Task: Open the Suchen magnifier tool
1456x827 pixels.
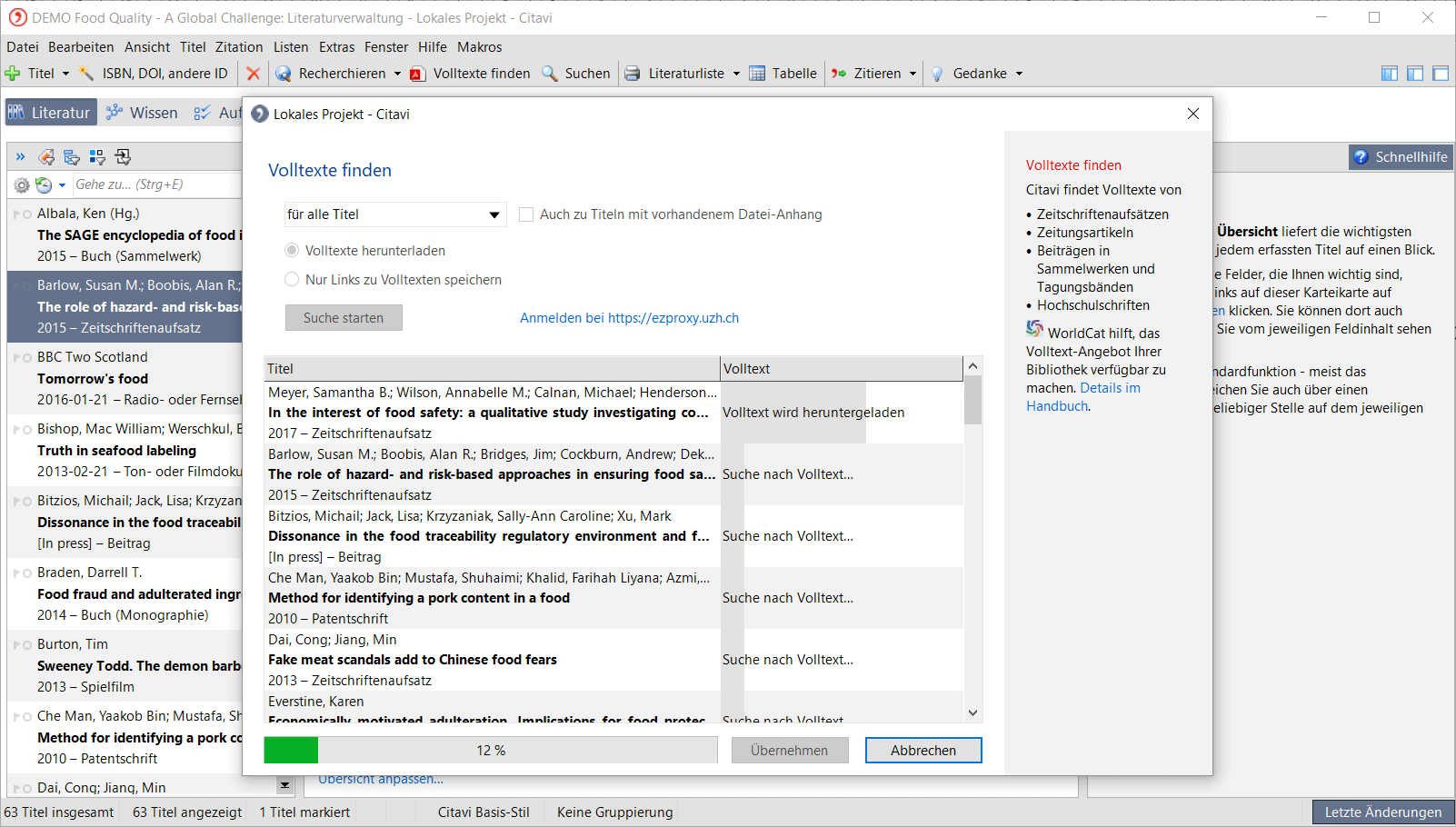Action: pyautogui.click(x=550, y=74)
